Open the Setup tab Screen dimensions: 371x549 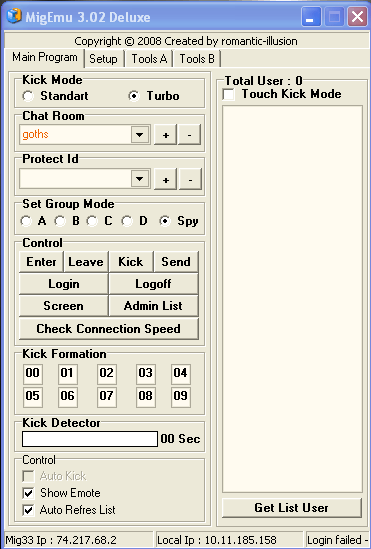(x=103, y=59)
